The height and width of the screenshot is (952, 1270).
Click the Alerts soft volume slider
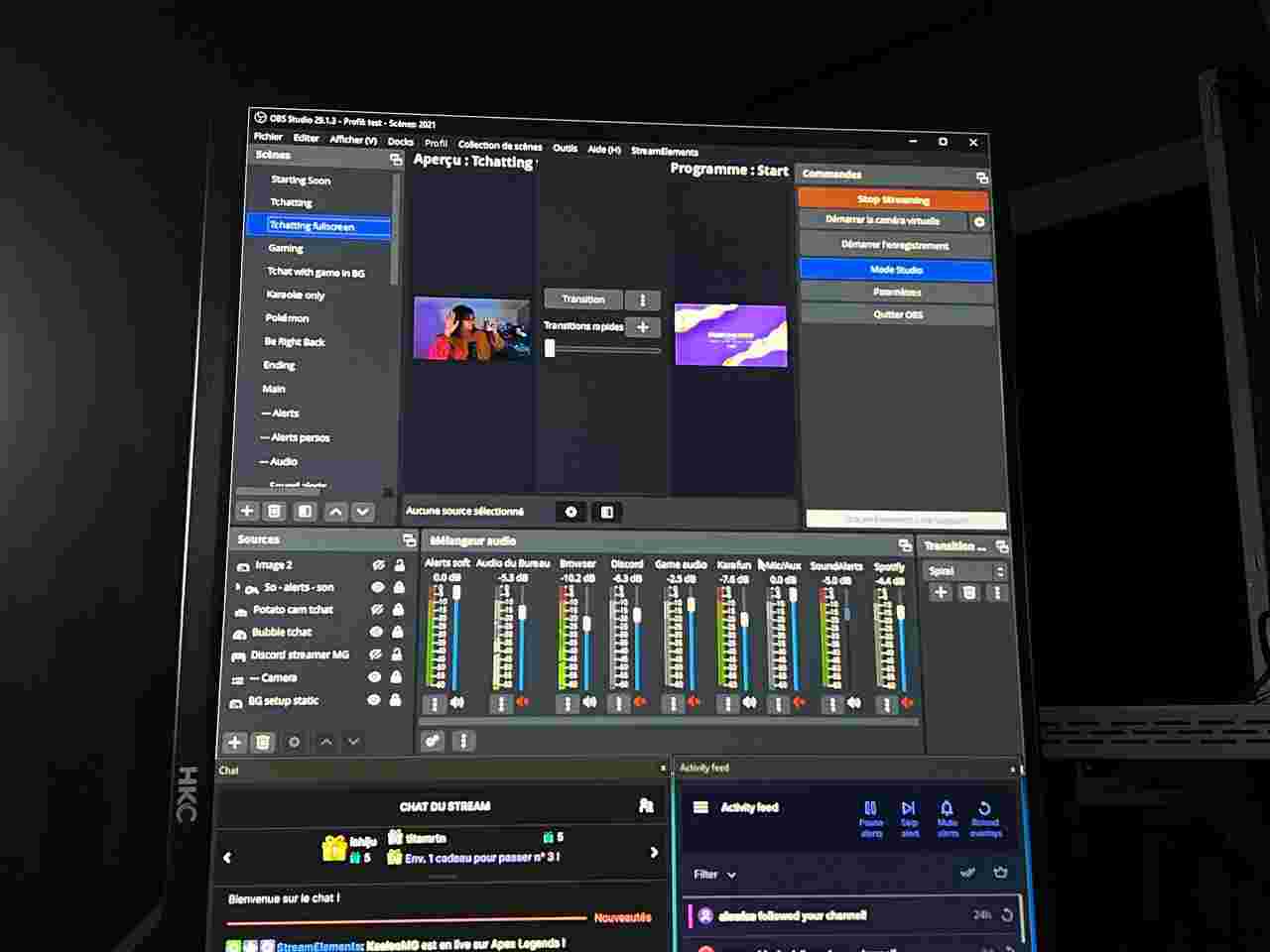tap(456, 635)
